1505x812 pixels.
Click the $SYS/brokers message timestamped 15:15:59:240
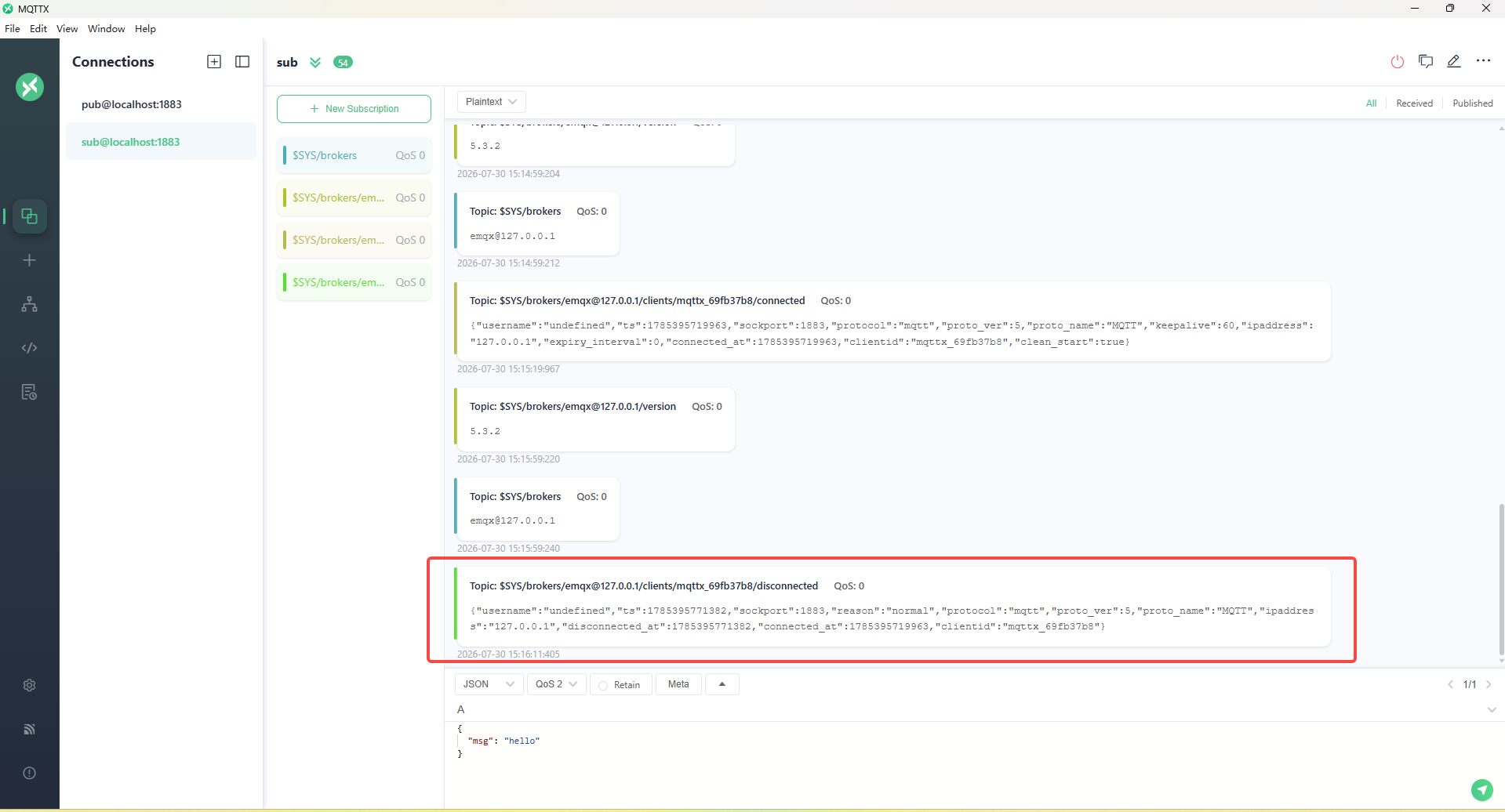tap(536, 509)
